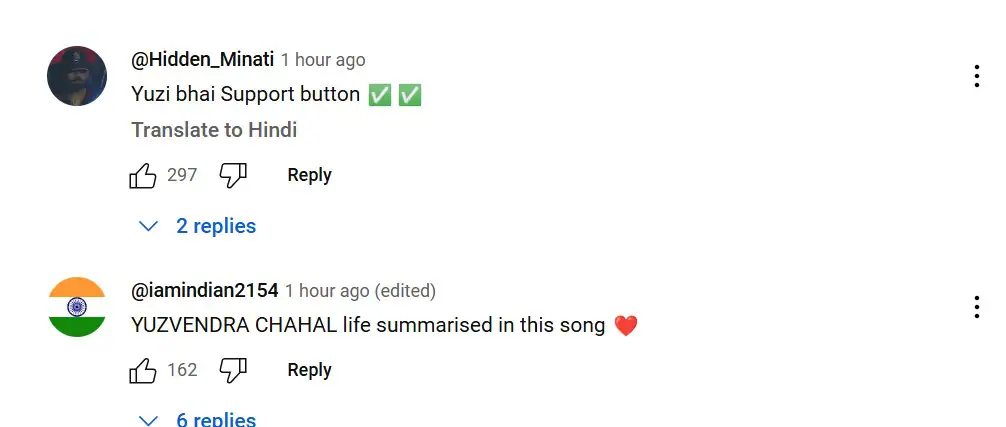Open the @Hidden_Minati channel link
The image size is (1006, 427).
[202, 60]
